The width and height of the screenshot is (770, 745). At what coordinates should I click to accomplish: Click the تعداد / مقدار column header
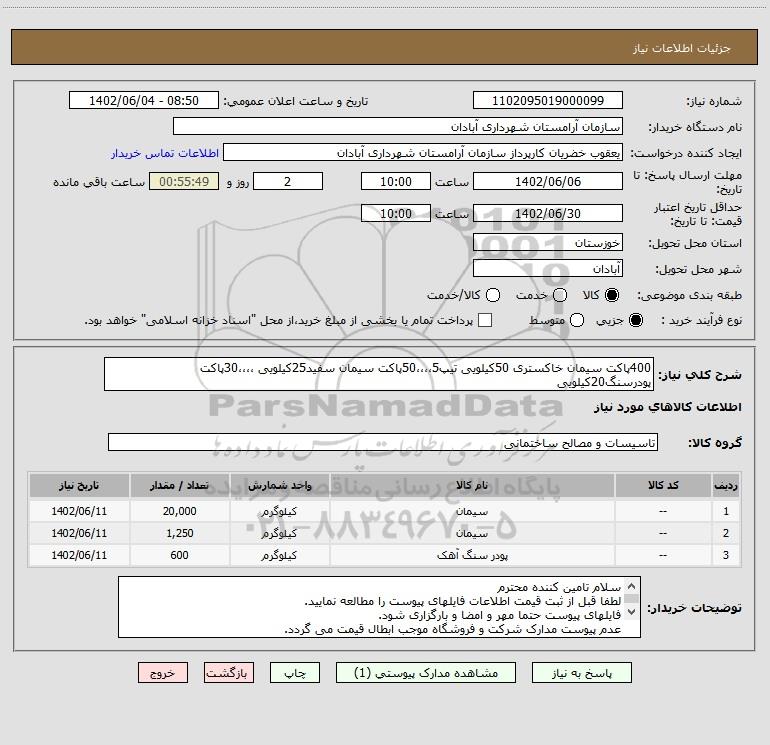point(179,486)
